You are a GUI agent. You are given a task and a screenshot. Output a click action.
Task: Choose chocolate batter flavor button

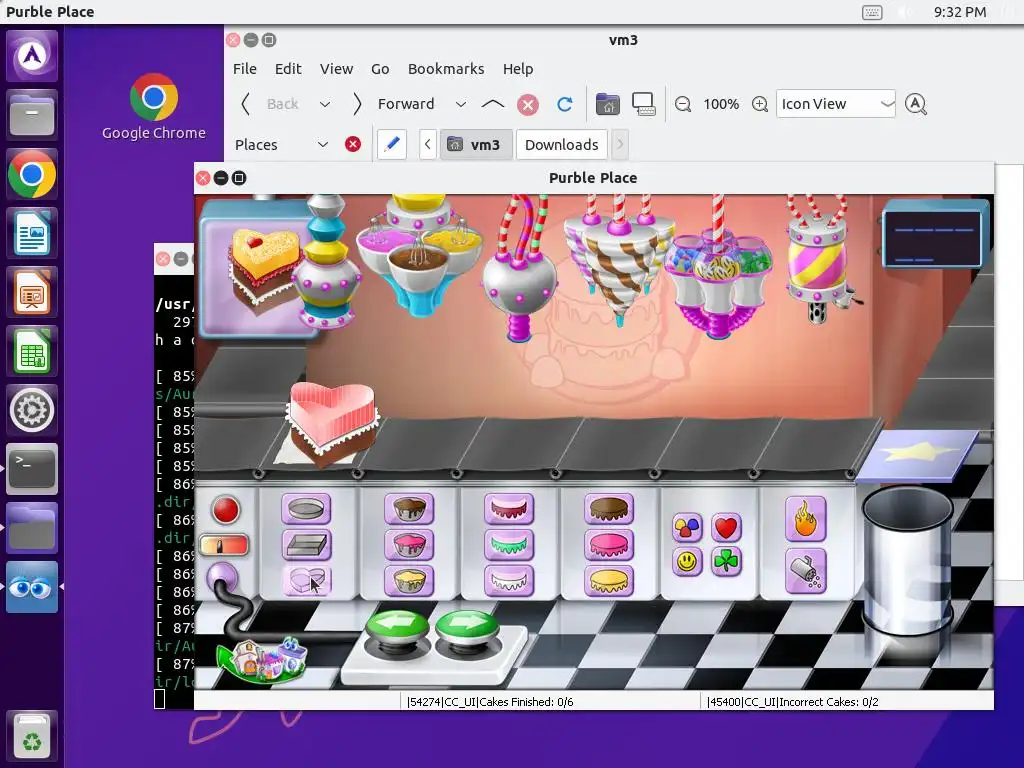409,509
